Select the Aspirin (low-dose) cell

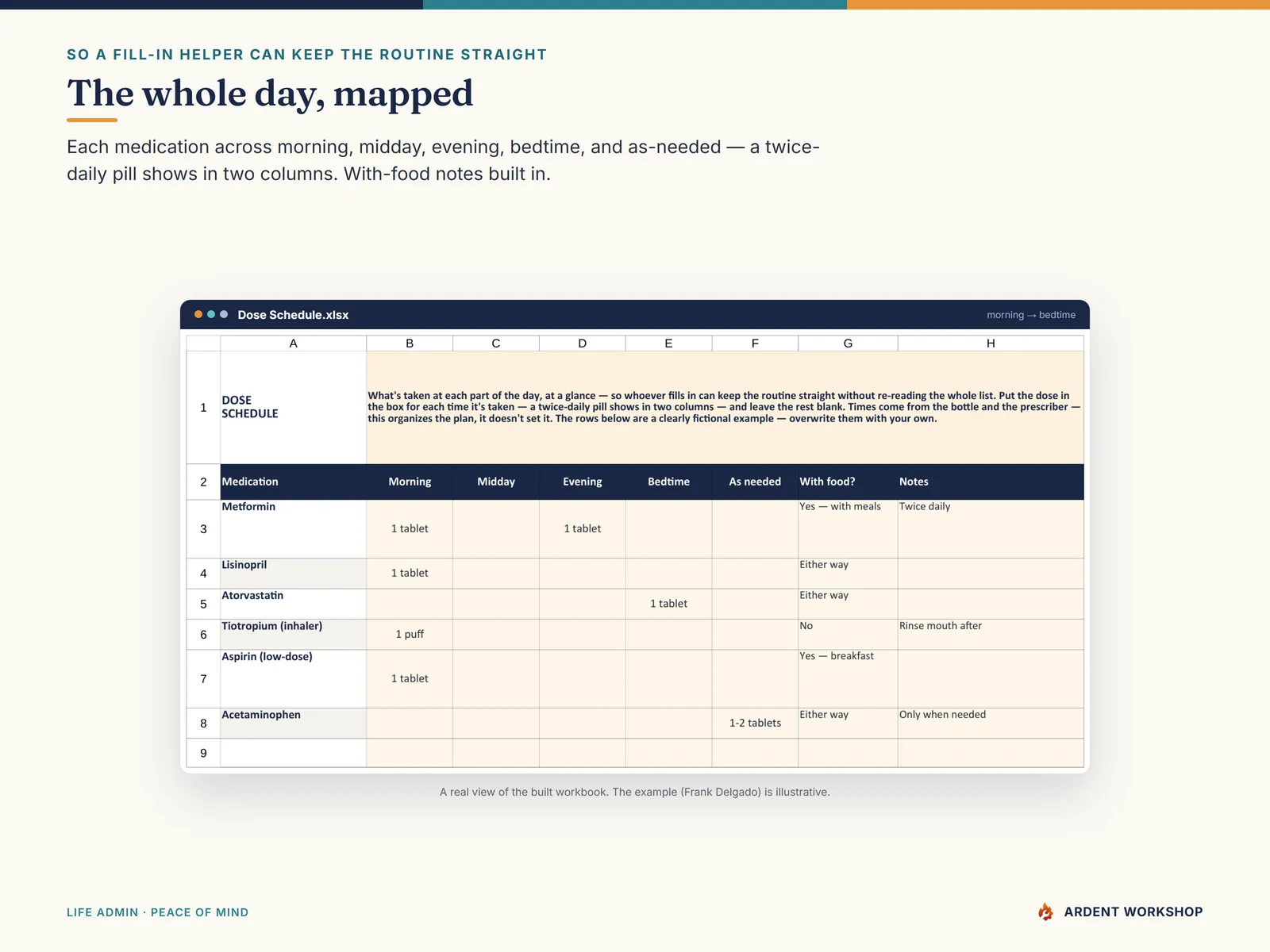click(x=293, y=679)
